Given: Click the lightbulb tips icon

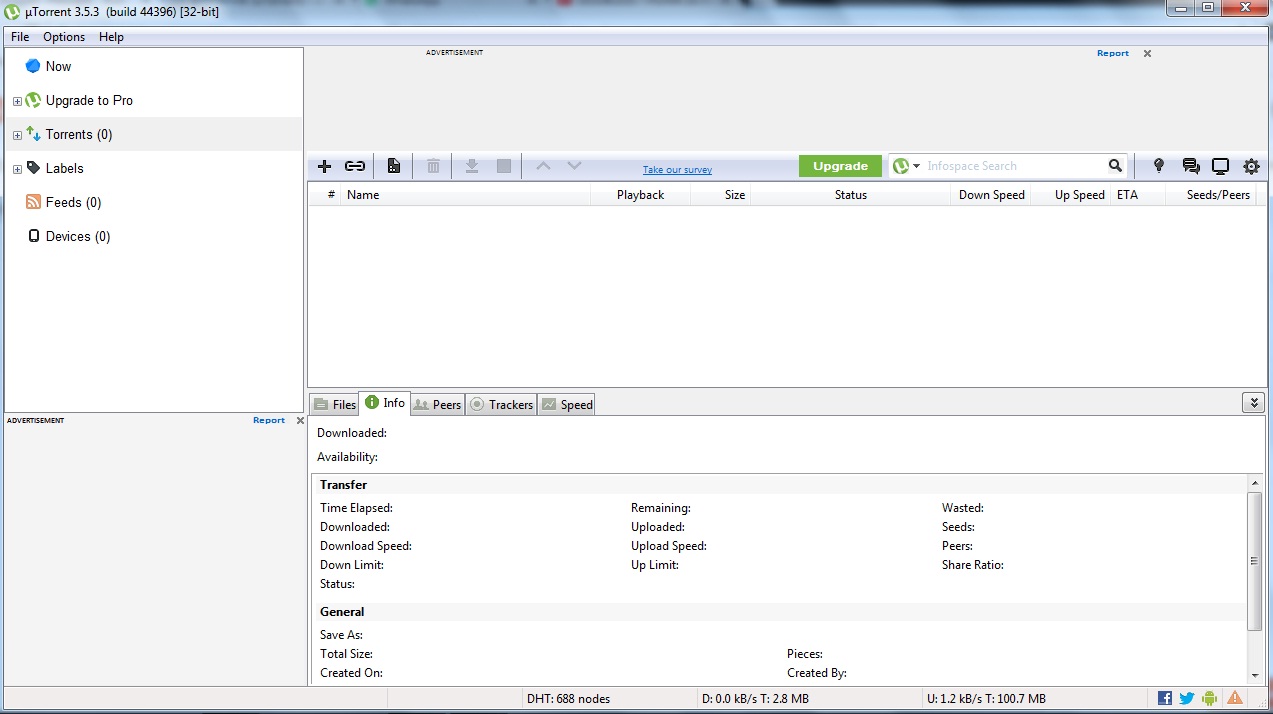Looking at the screenshot, I should (x=1159, y=166).
